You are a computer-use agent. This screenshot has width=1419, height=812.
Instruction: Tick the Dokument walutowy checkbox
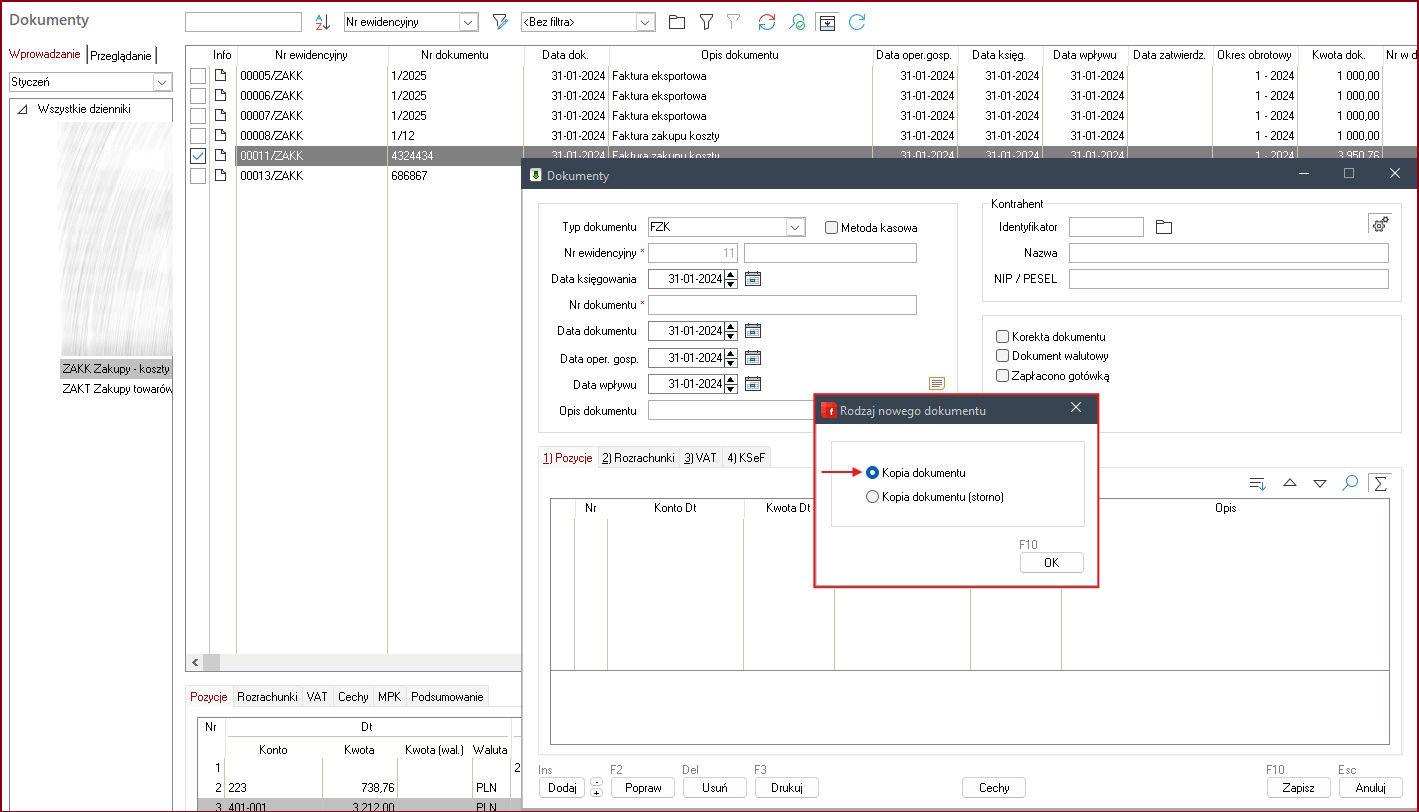pyautogui.click(x=1003, y=356)
